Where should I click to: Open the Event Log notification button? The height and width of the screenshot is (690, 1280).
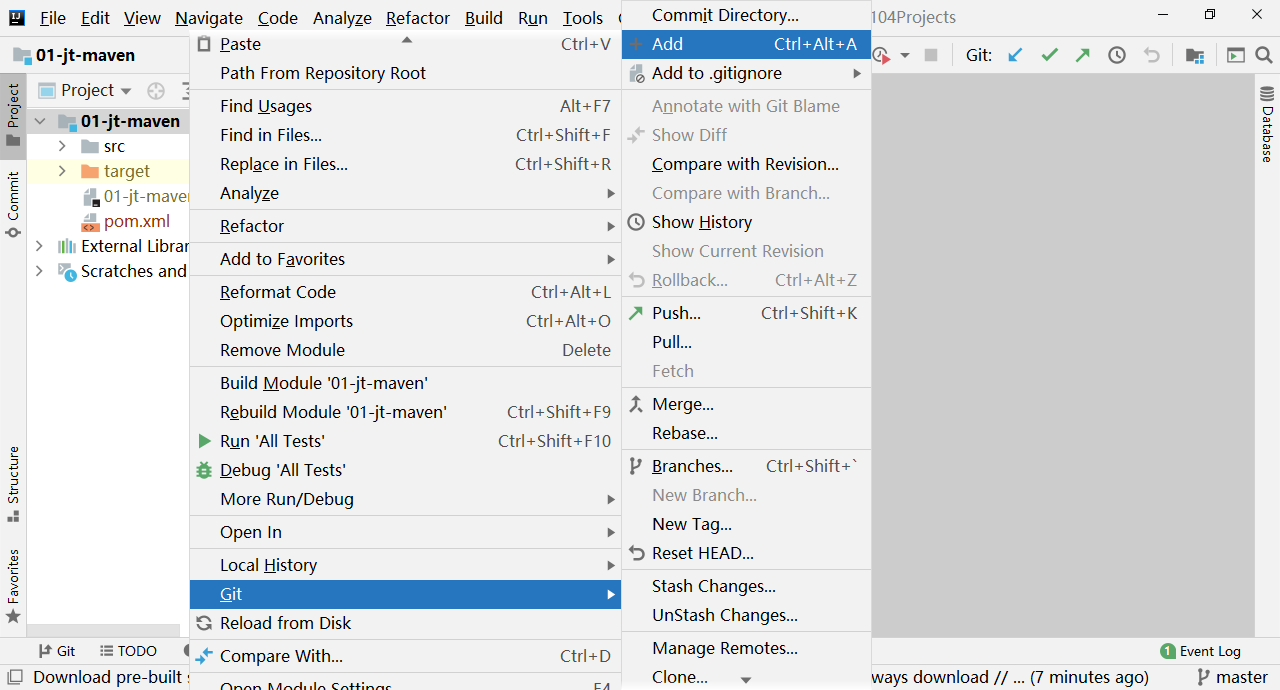point(1201,651)
